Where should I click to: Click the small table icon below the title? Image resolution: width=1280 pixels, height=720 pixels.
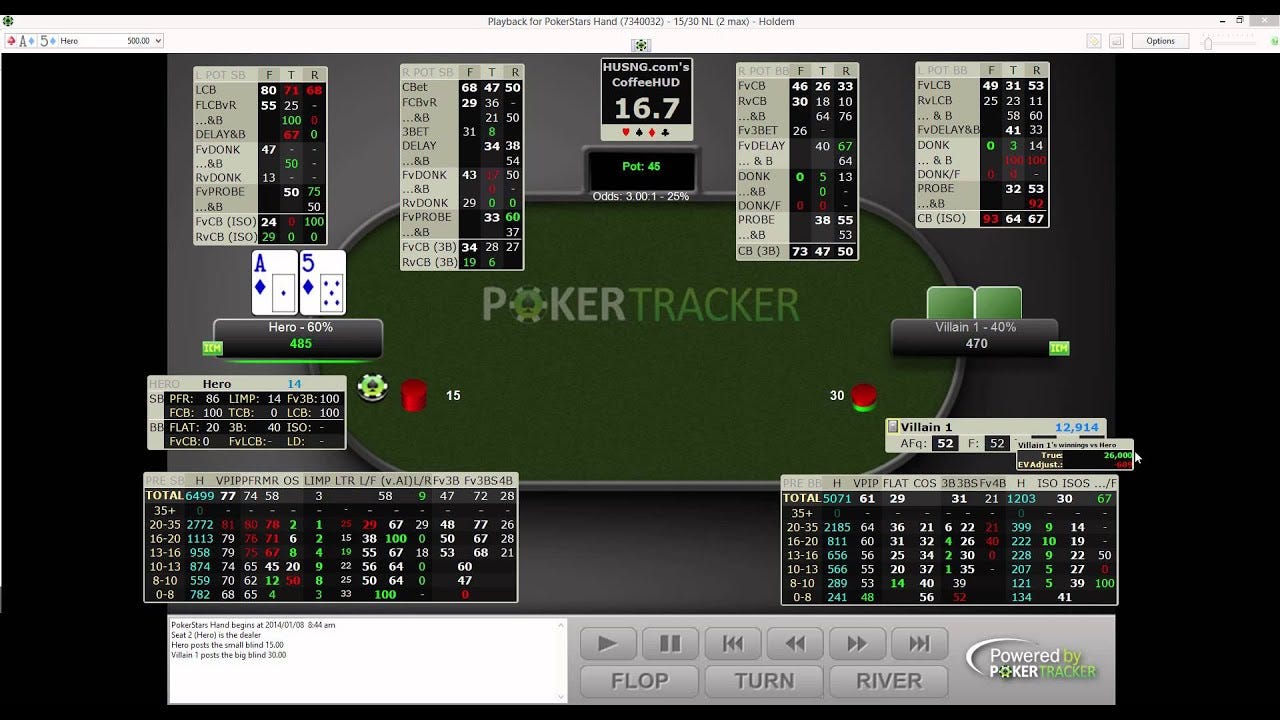[x=641, y=45]
